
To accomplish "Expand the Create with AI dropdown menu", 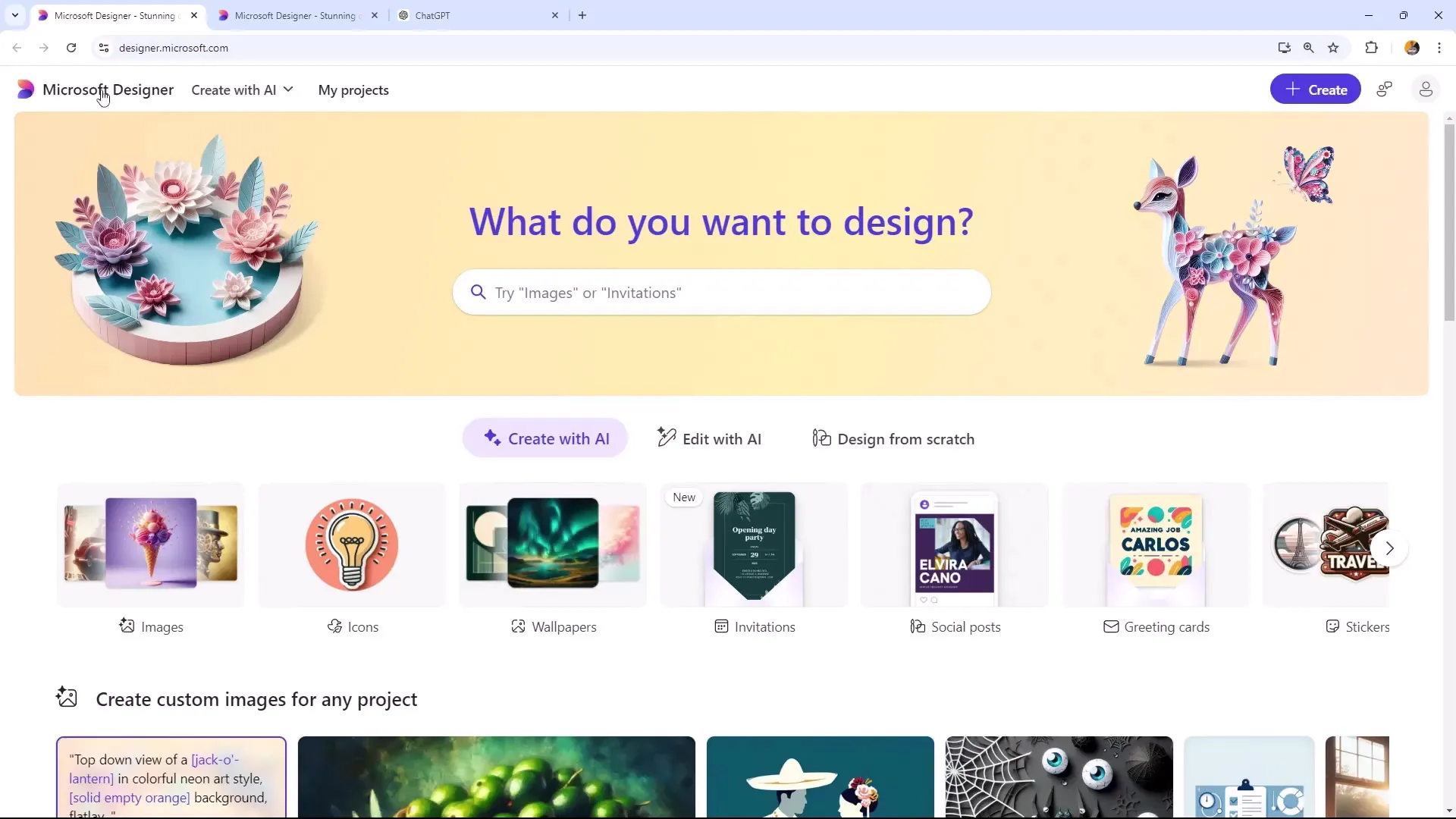I will [x=244, y=90].
